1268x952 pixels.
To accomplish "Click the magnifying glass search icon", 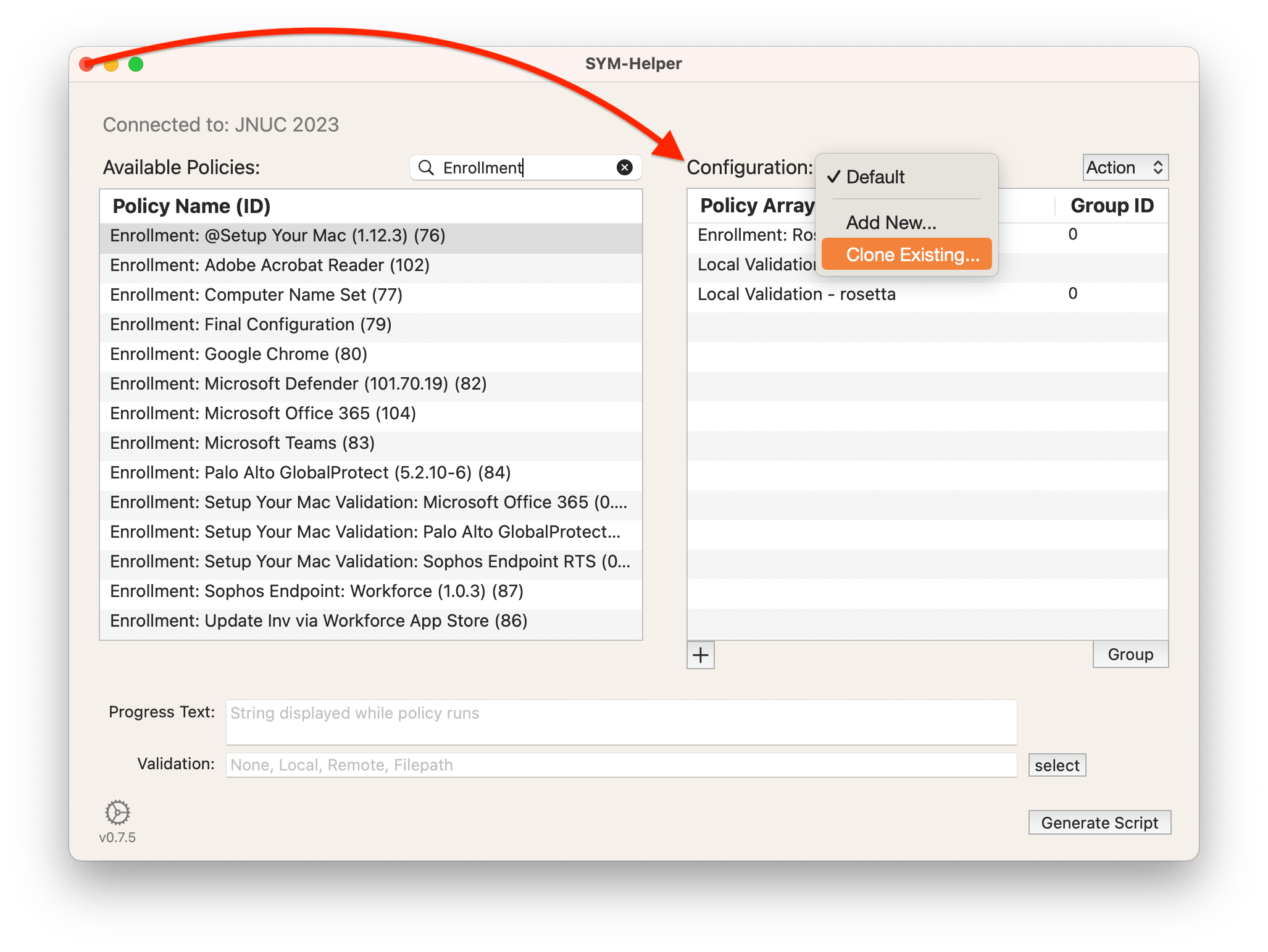I will 426,167.
